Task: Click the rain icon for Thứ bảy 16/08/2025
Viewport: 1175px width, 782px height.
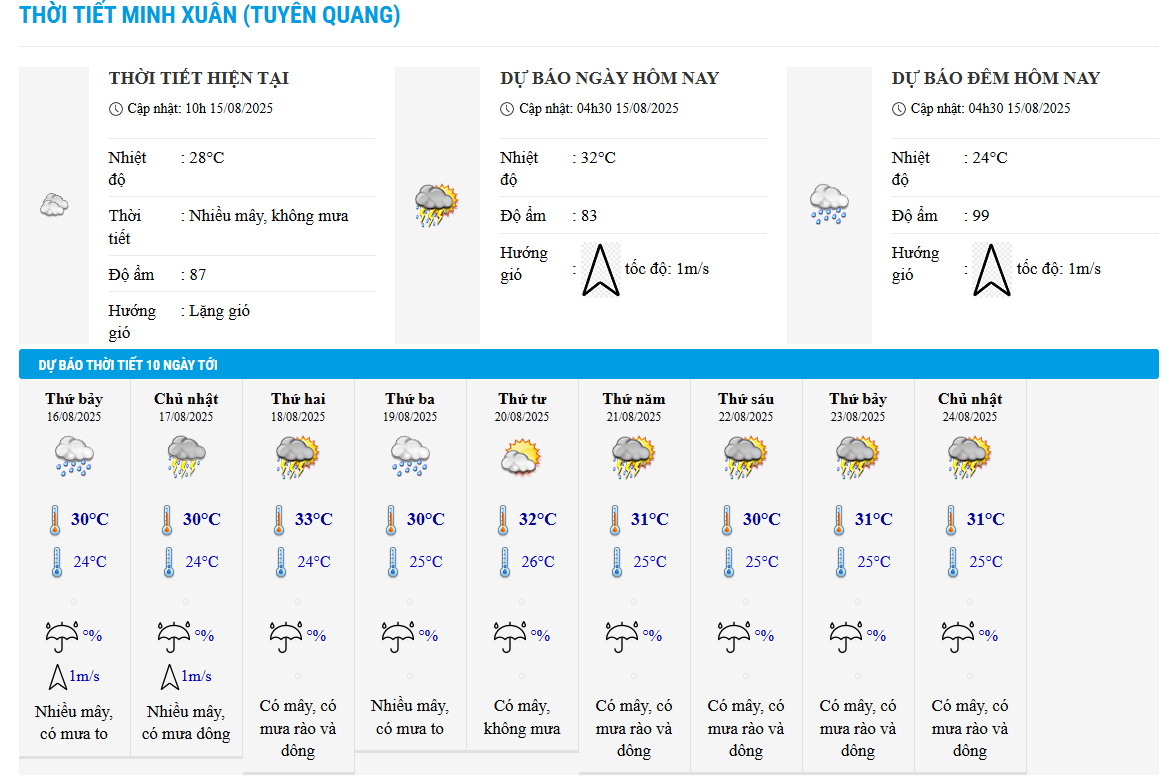Action: (74, 458)
